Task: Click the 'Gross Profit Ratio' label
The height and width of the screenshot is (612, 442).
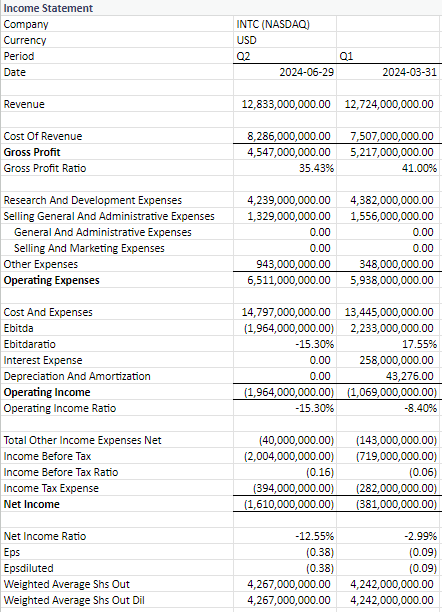Action: click(x=45, y=168)
